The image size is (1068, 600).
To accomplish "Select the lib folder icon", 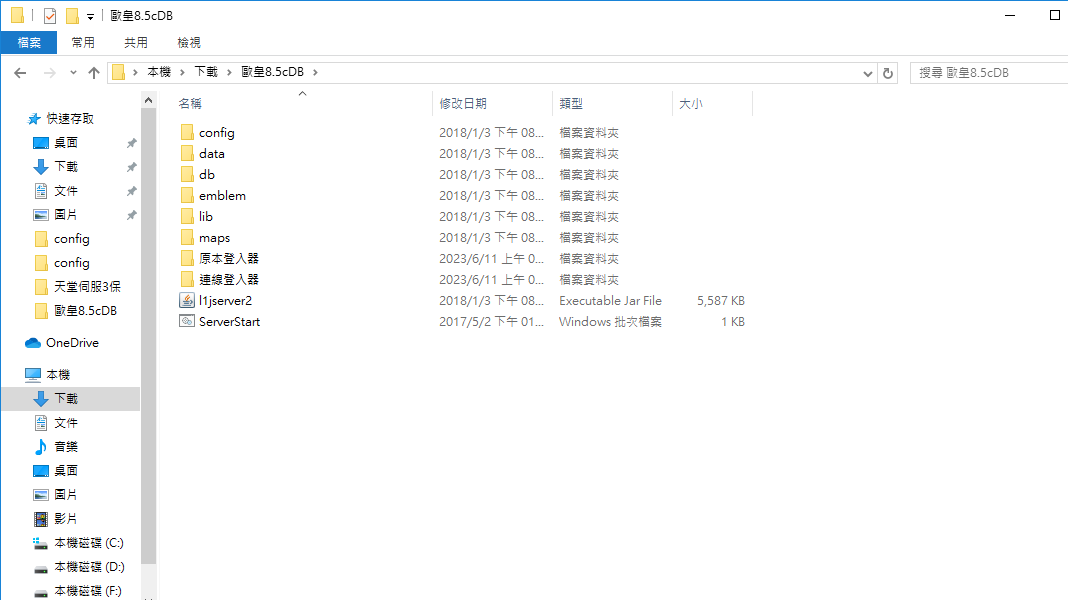I will pyautogui.click(x=187, y=217).
